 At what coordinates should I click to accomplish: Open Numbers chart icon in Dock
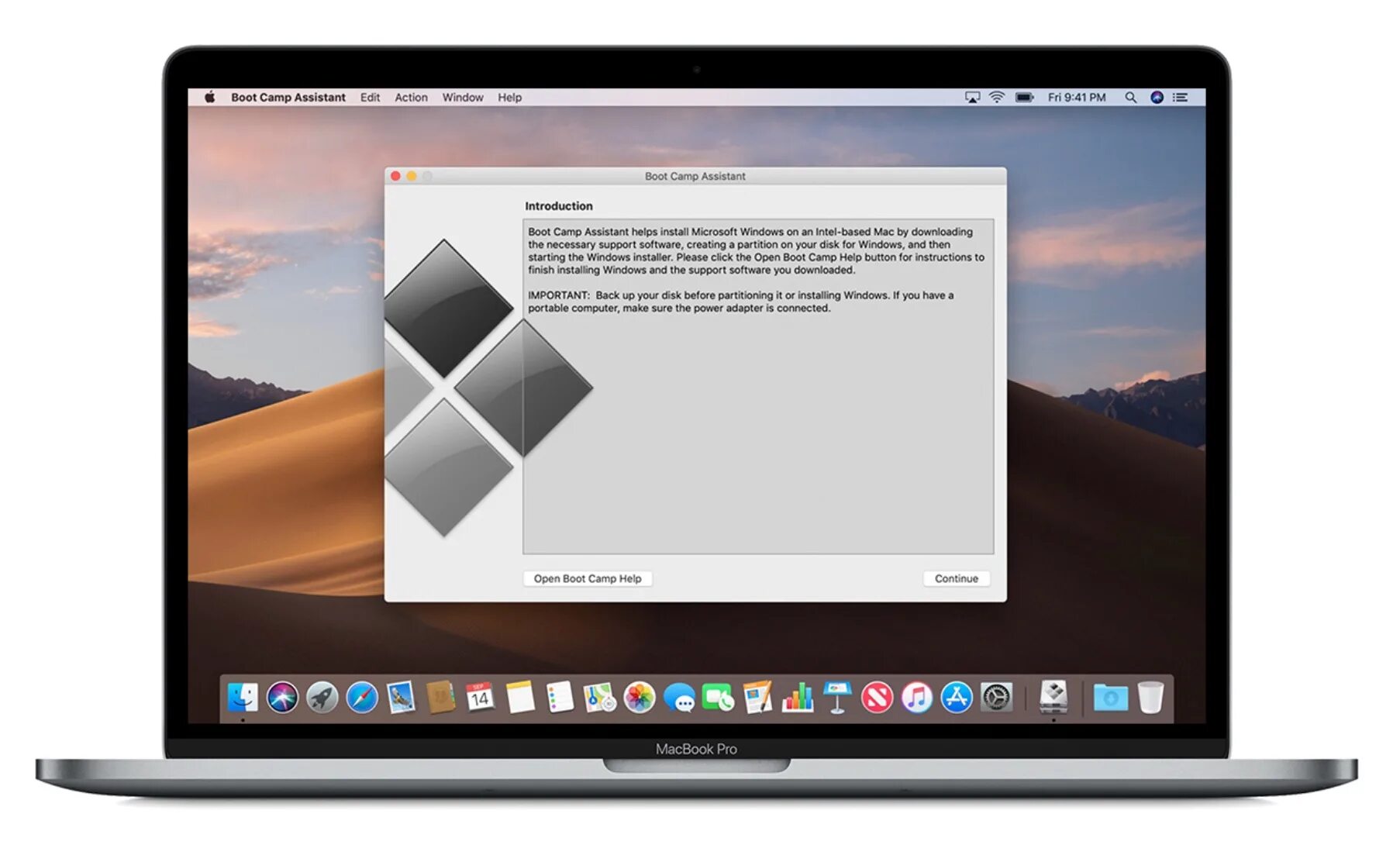click(798, 698)
